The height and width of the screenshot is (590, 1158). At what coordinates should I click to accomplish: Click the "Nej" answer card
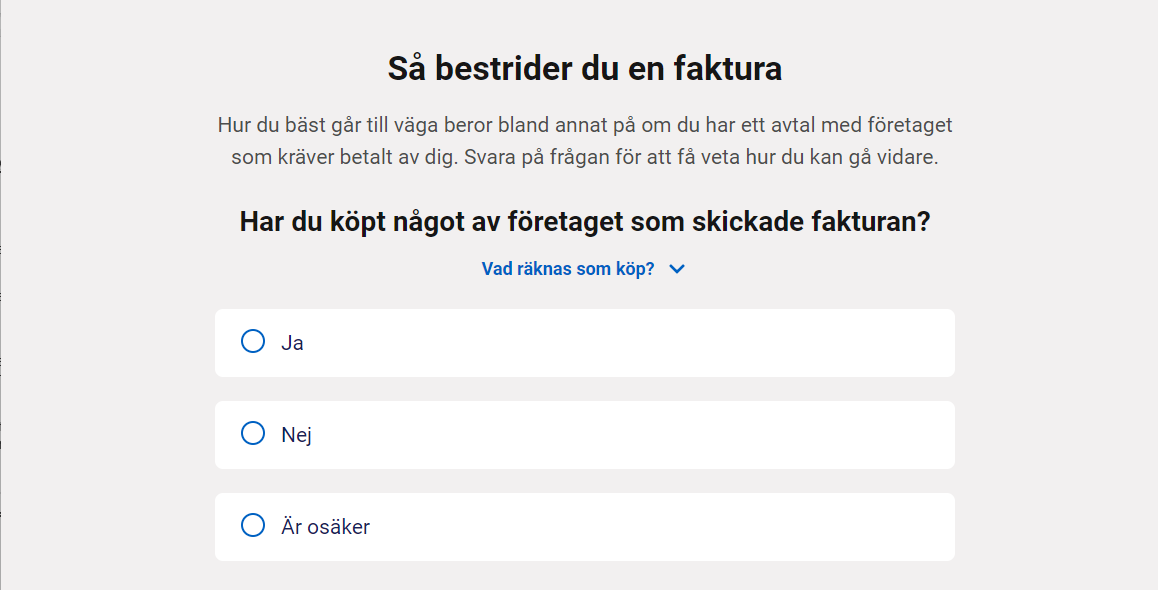click(583, 435)
